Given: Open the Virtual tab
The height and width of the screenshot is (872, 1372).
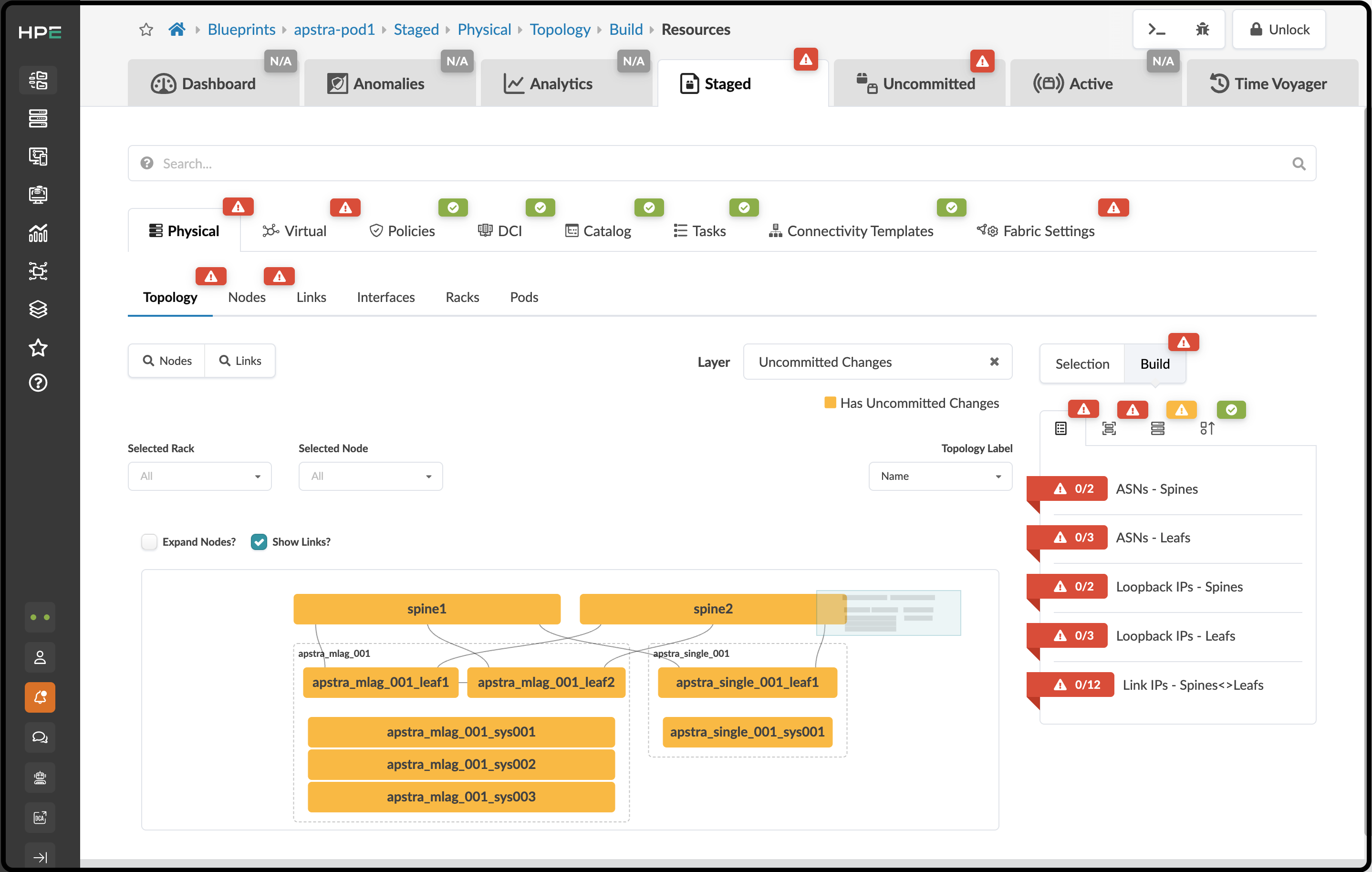Looking at the screenshot, I should pyautogui.click(x=294, y=231).
